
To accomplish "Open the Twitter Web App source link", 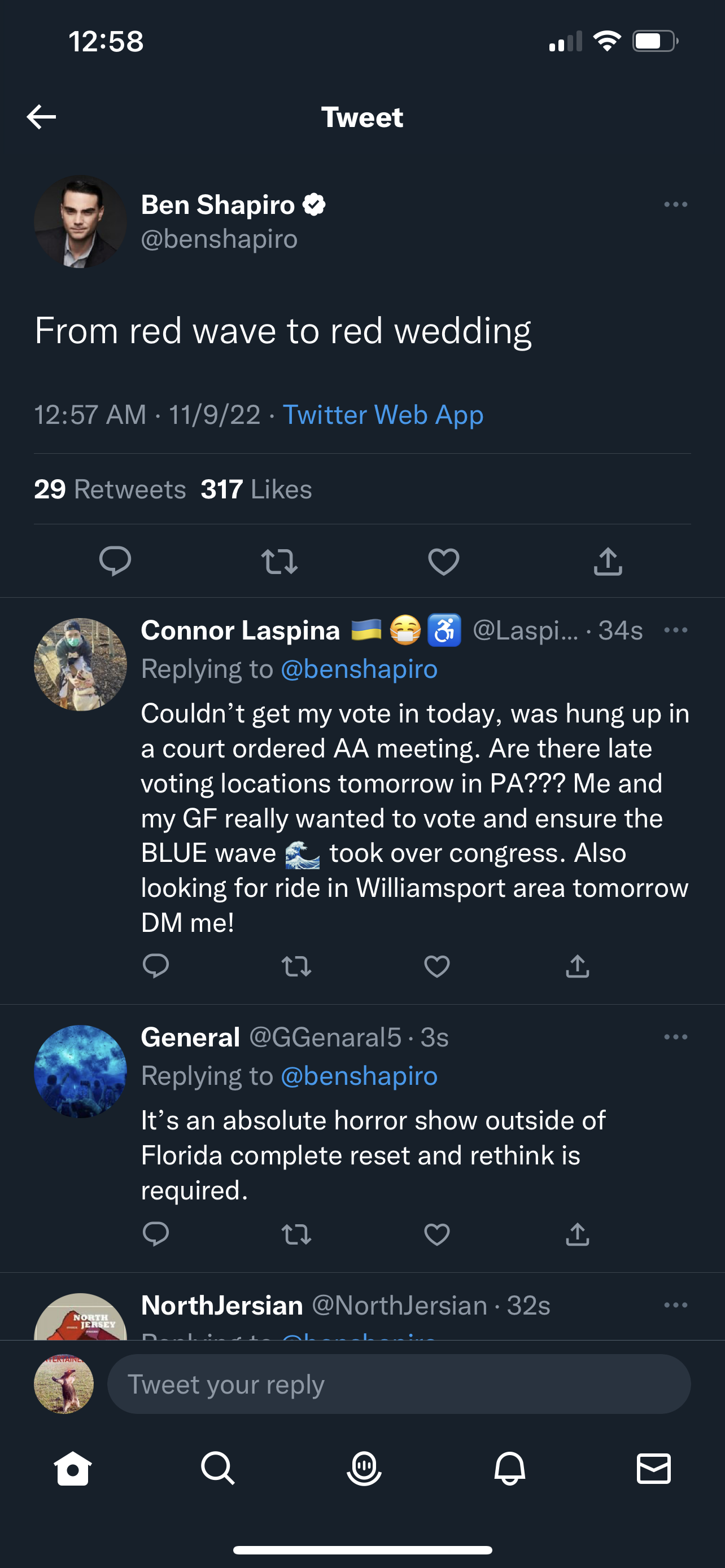I will [x=383, y=415].
